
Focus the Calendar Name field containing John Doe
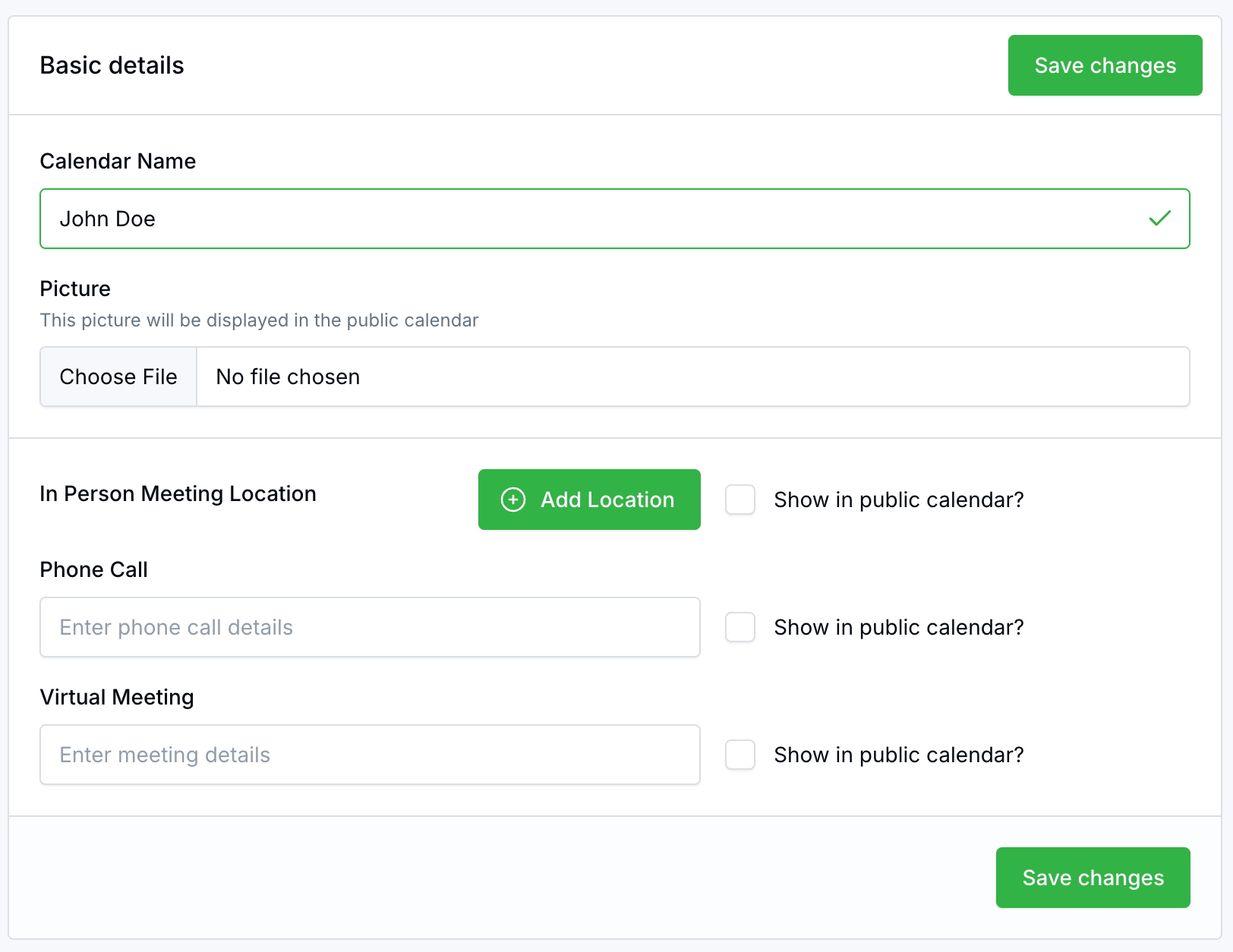(x=614, y=219)
